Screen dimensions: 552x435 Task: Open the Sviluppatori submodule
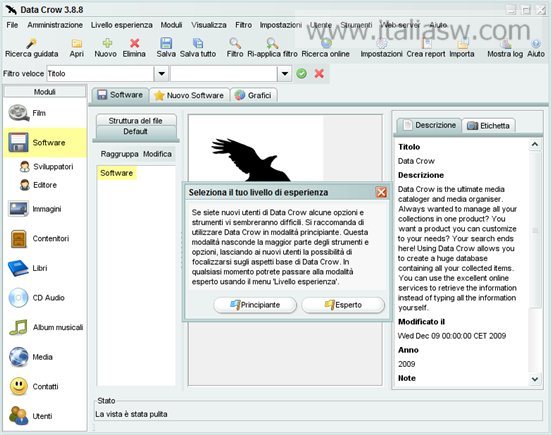point(46,166)
